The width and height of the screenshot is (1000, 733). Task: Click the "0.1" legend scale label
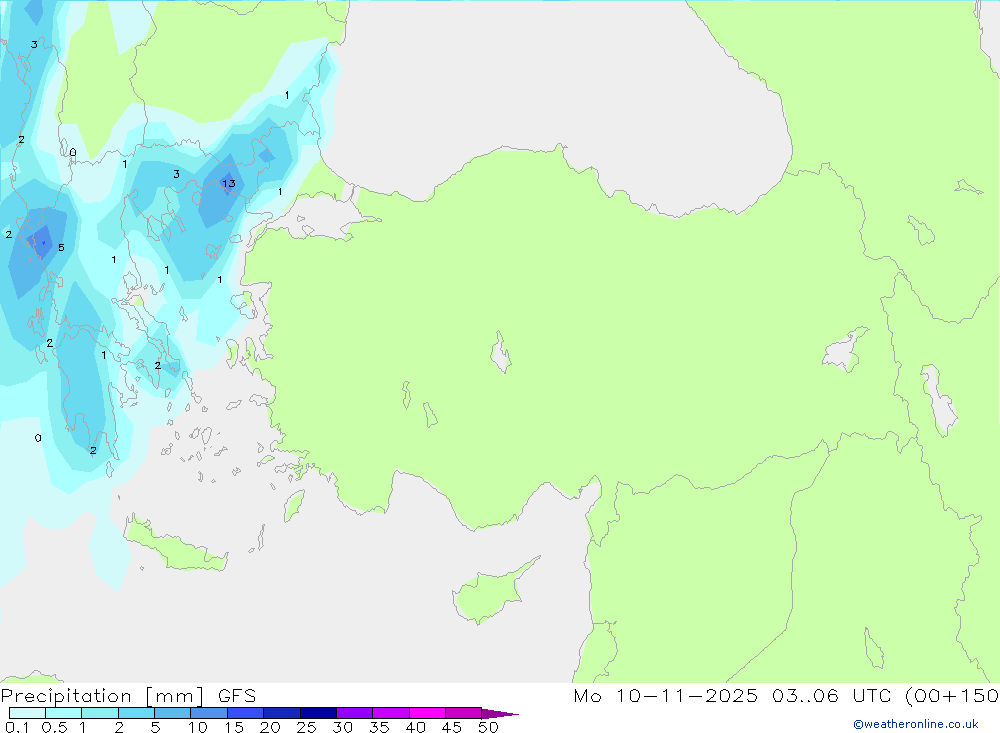point(17,727)
